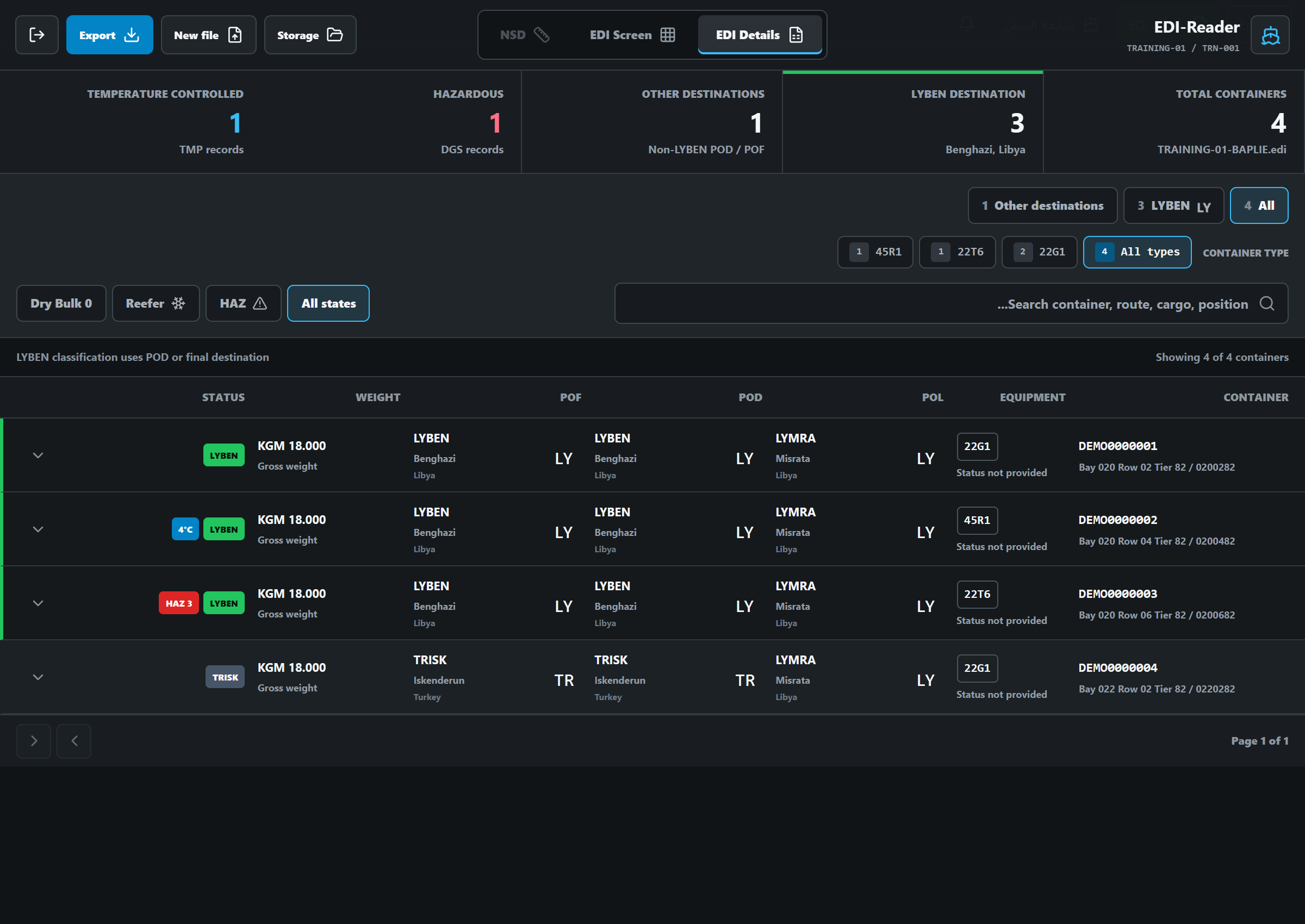
Task: Expand the DEMO0000003 row chevron
Action: [x=38, y=603]
